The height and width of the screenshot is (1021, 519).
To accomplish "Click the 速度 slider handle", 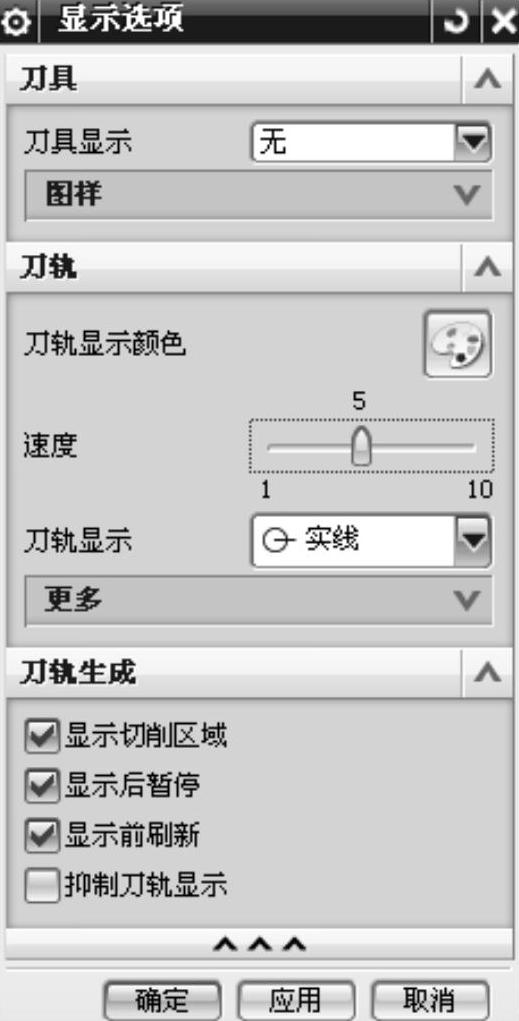I will 361,446.
